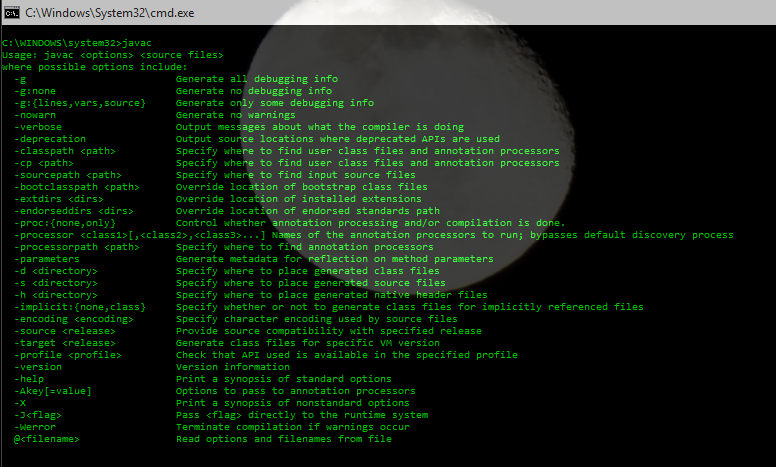Click the cmd.exe icon in title bar
This screenshot has width=776, height=467.
click(x=13, y=12)
